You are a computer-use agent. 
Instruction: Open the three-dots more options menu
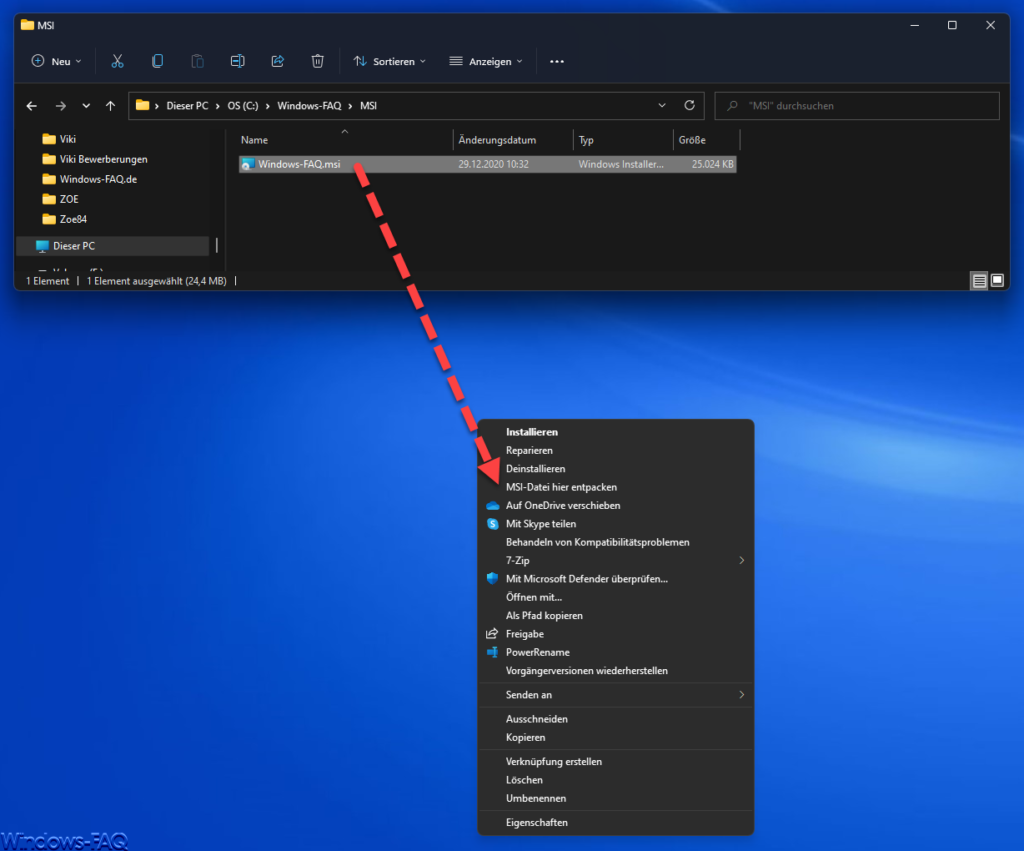557,61
